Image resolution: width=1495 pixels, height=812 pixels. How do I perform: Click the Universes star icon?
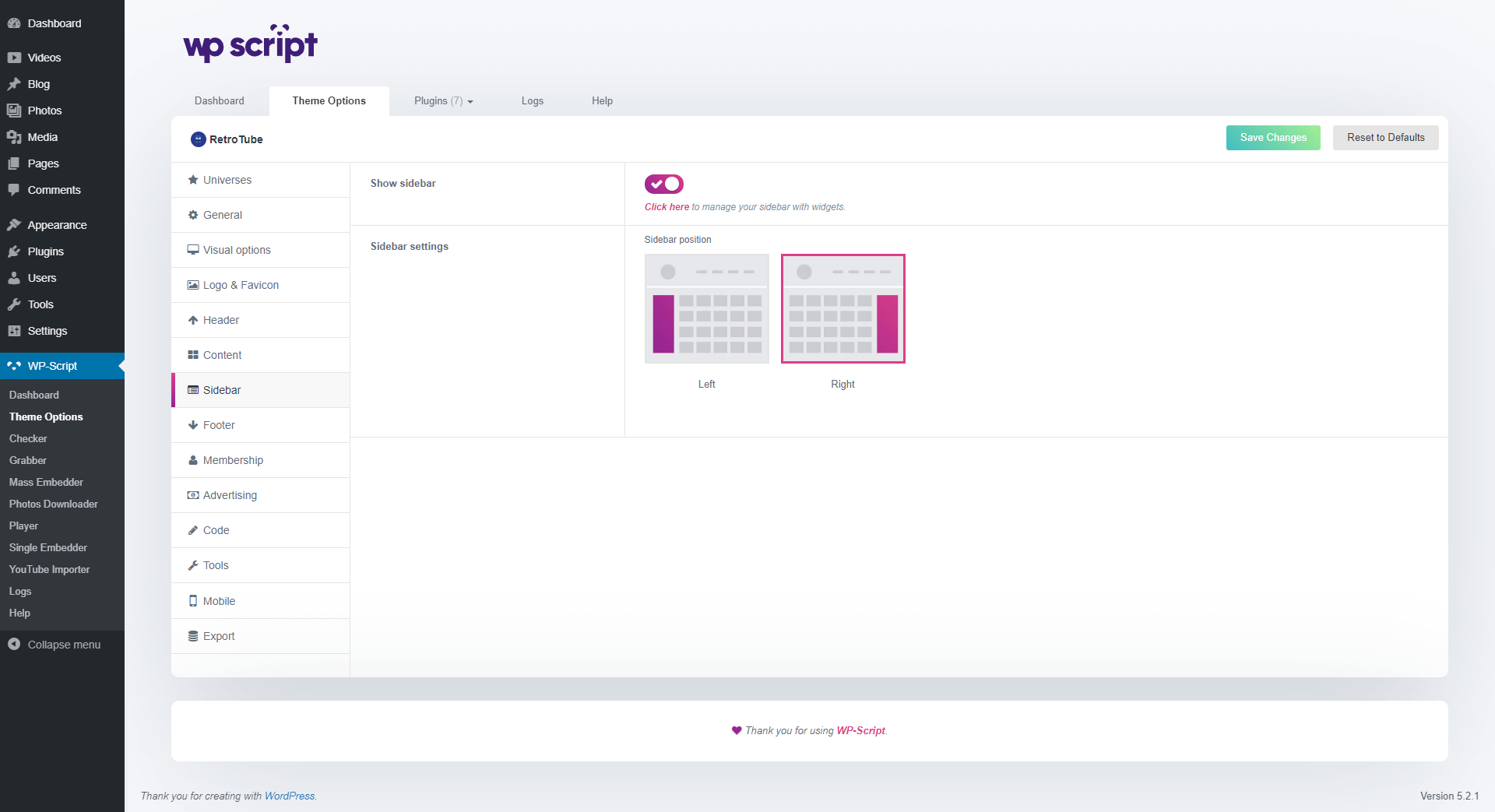(x=193, y=180)
